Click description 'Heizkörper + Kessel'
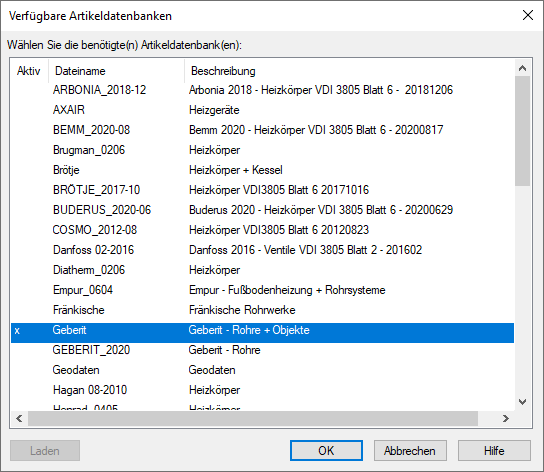544x472 pixels. coord(236,170)
